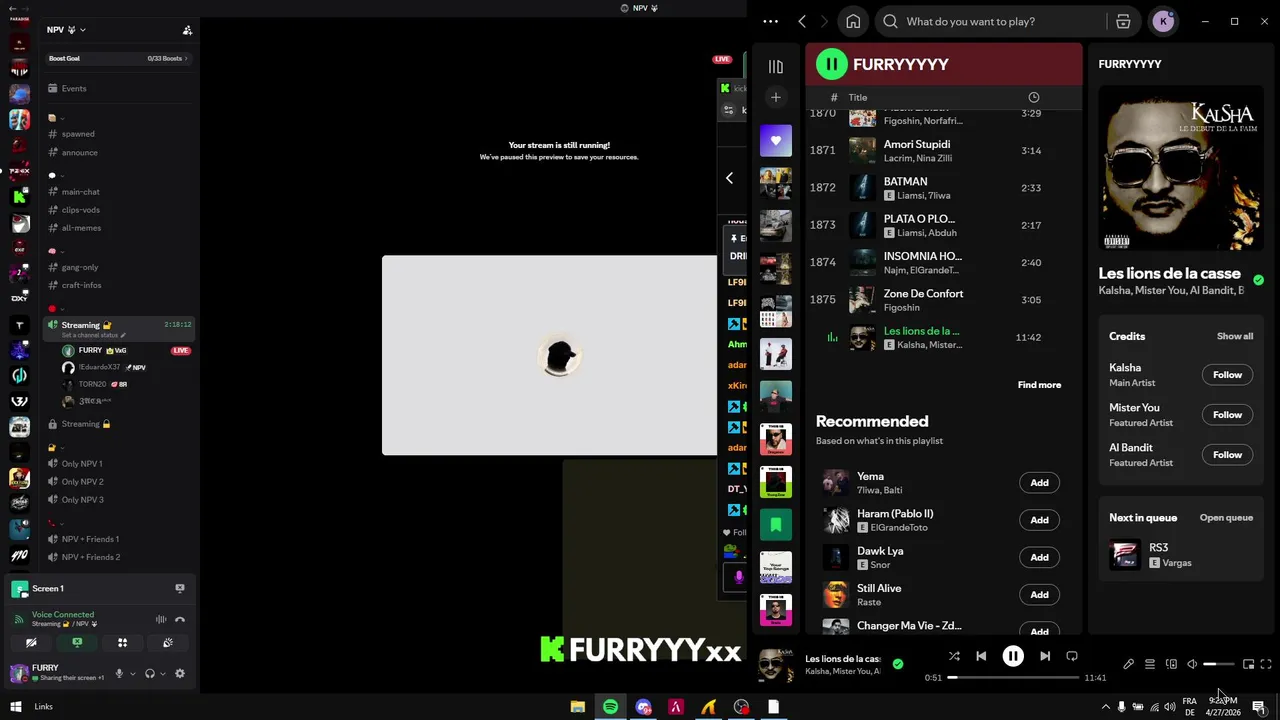Select Zone De Confort track
Image resolution: width=1280 pixels, height=720 pixels.
coord(942,300)
